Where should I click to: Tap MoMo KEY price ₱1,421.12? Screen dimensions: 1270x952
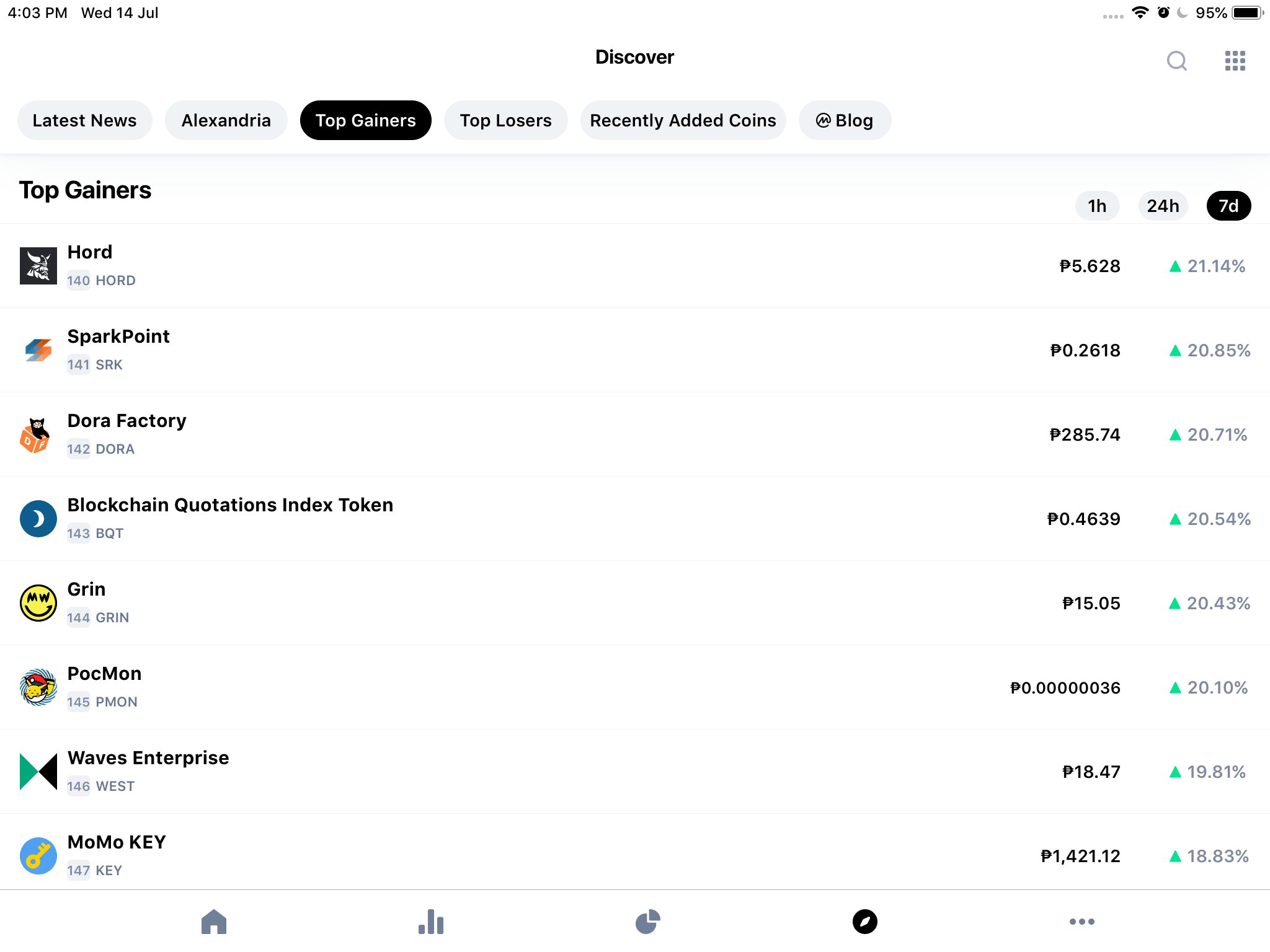pyautogui.click(x=1080, y=856)
